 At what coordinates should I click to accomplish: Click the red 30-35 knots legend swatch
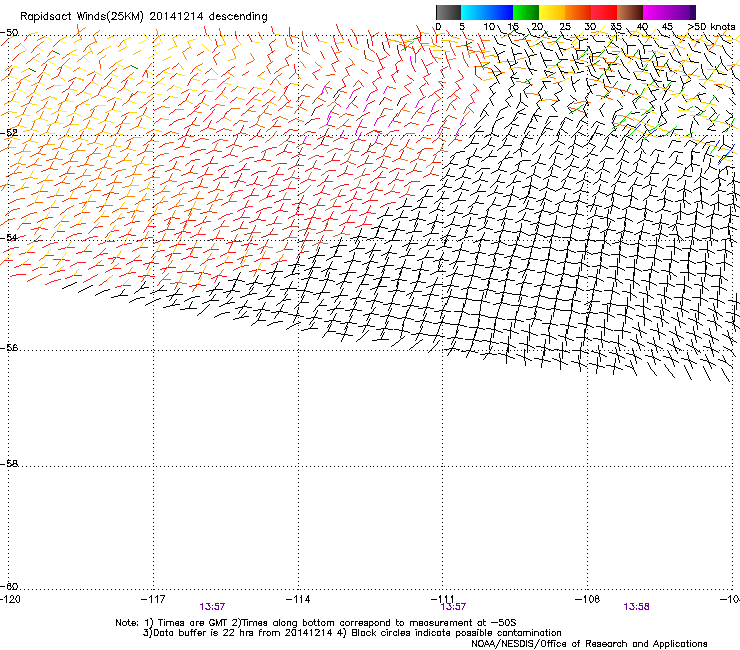pos(604,12)
